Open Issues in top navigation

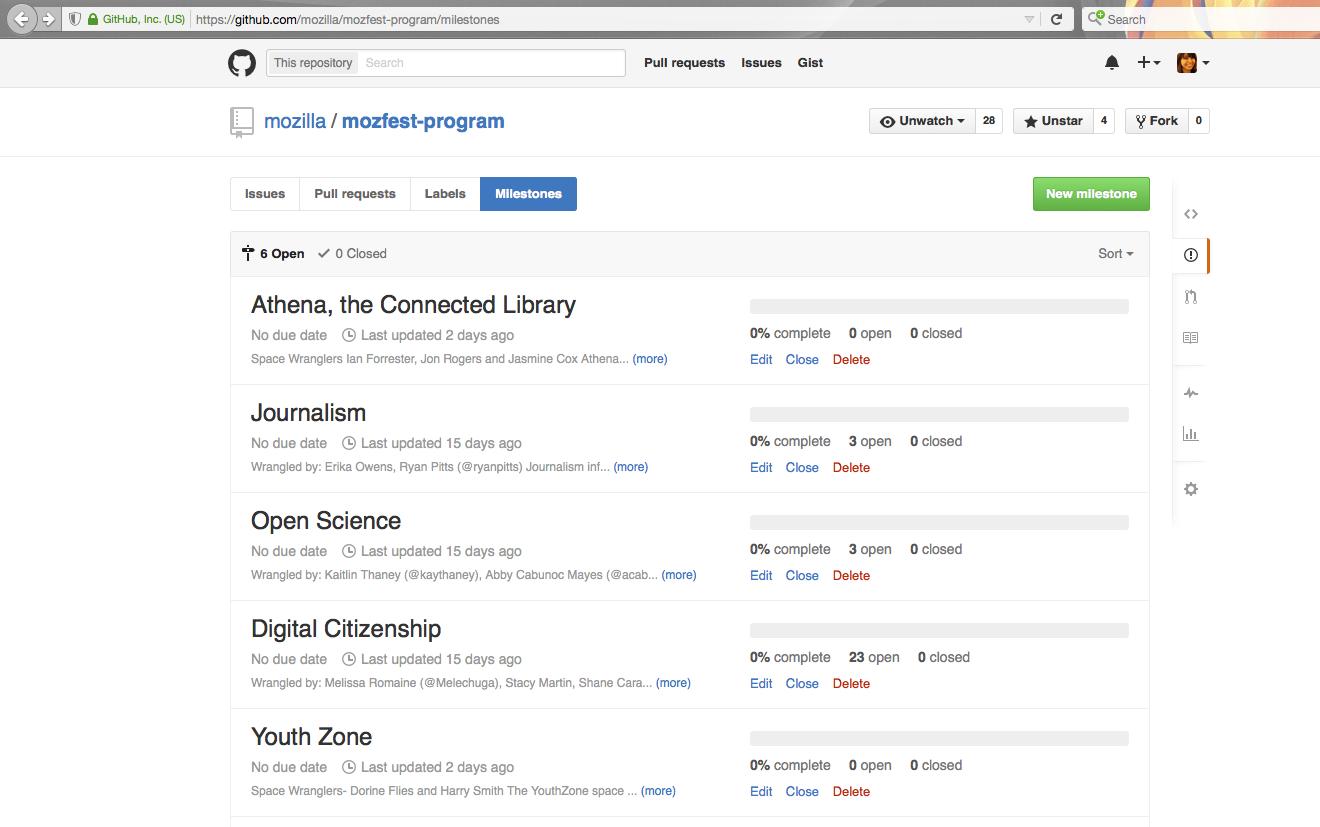[761, 63]
